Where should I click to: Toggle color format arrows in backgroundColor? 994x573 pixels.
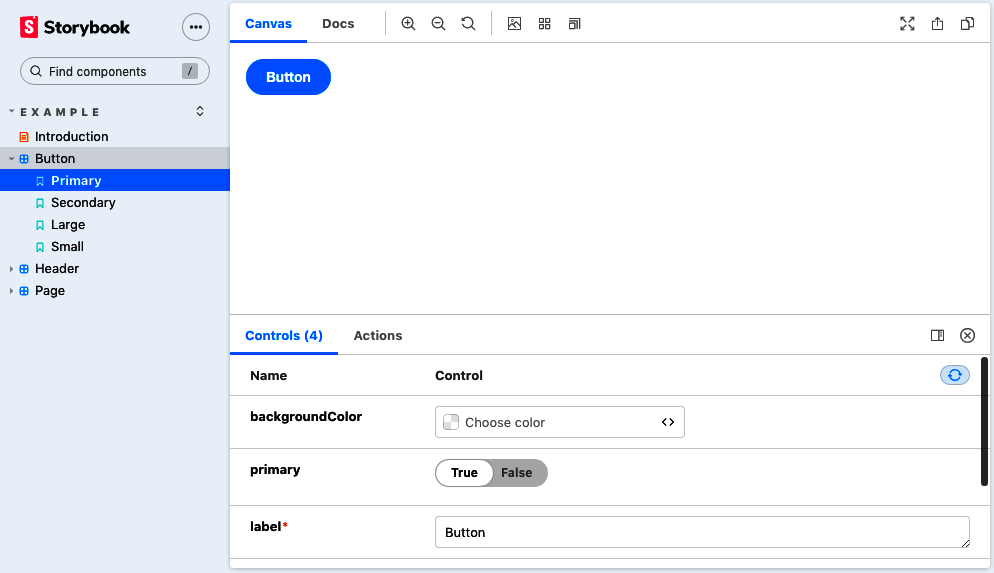point(667,423)
